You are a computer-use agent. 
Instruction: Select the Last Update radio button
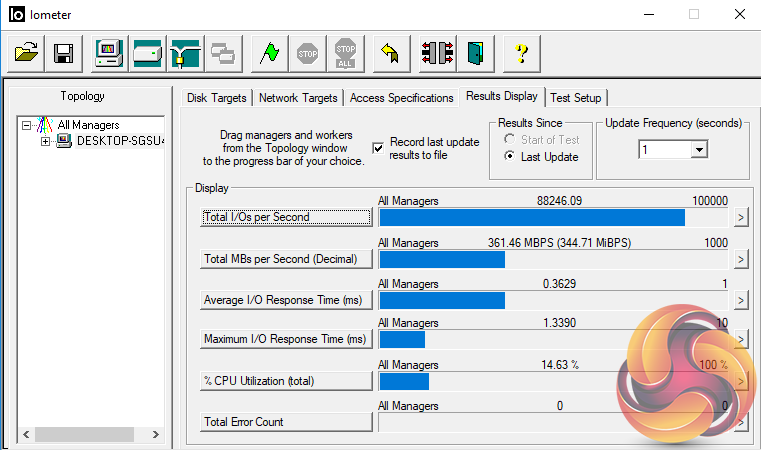click(x=510, y=157)
